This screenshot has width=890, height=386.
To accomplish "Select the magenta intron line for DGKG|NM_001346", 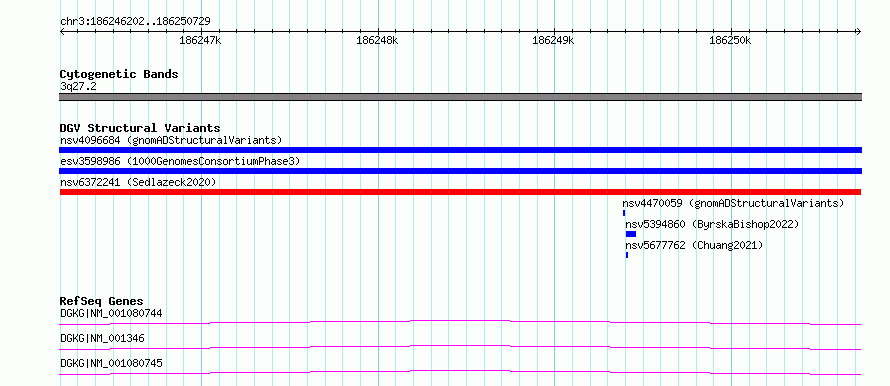I will (460, 347).
